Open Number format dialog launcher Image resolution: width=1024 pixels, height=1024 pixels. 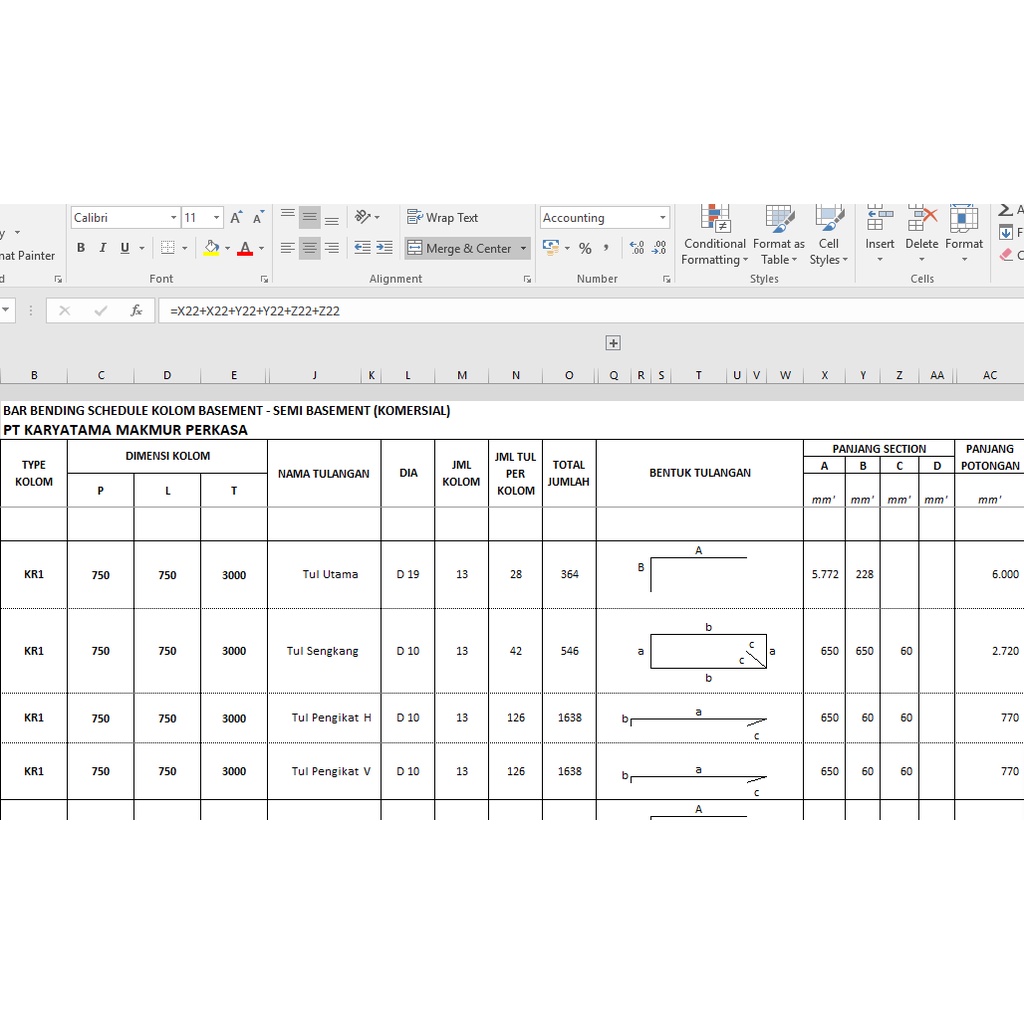tap(666, 279)
